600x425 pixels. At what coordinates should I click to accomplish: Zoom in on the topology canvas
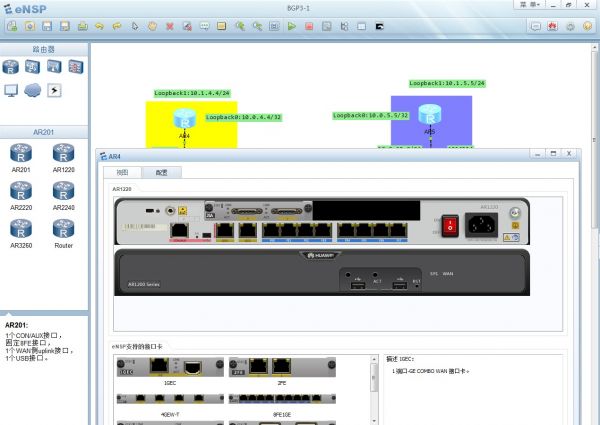click(240, 26)
